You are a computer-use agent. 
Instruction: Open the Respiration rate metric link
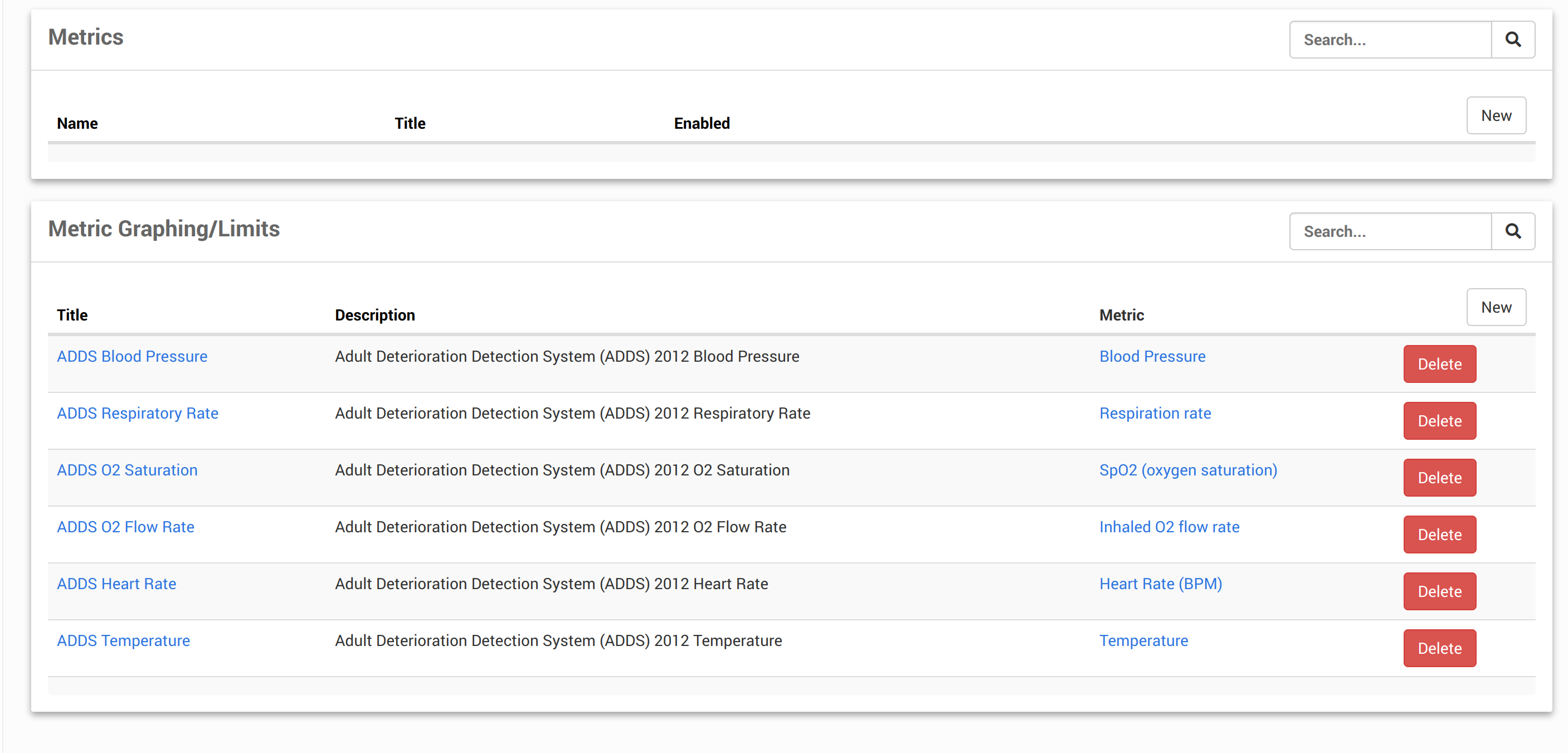coord(1155,414)
